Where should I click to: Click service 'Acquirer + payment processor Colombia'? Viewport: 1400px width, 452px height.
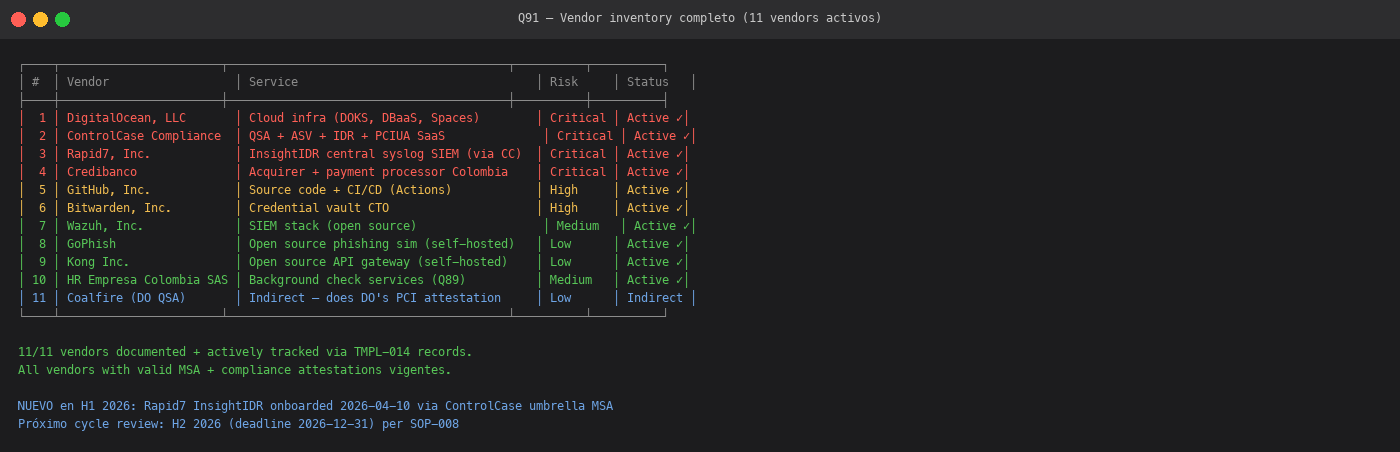(x=378, y=172)
